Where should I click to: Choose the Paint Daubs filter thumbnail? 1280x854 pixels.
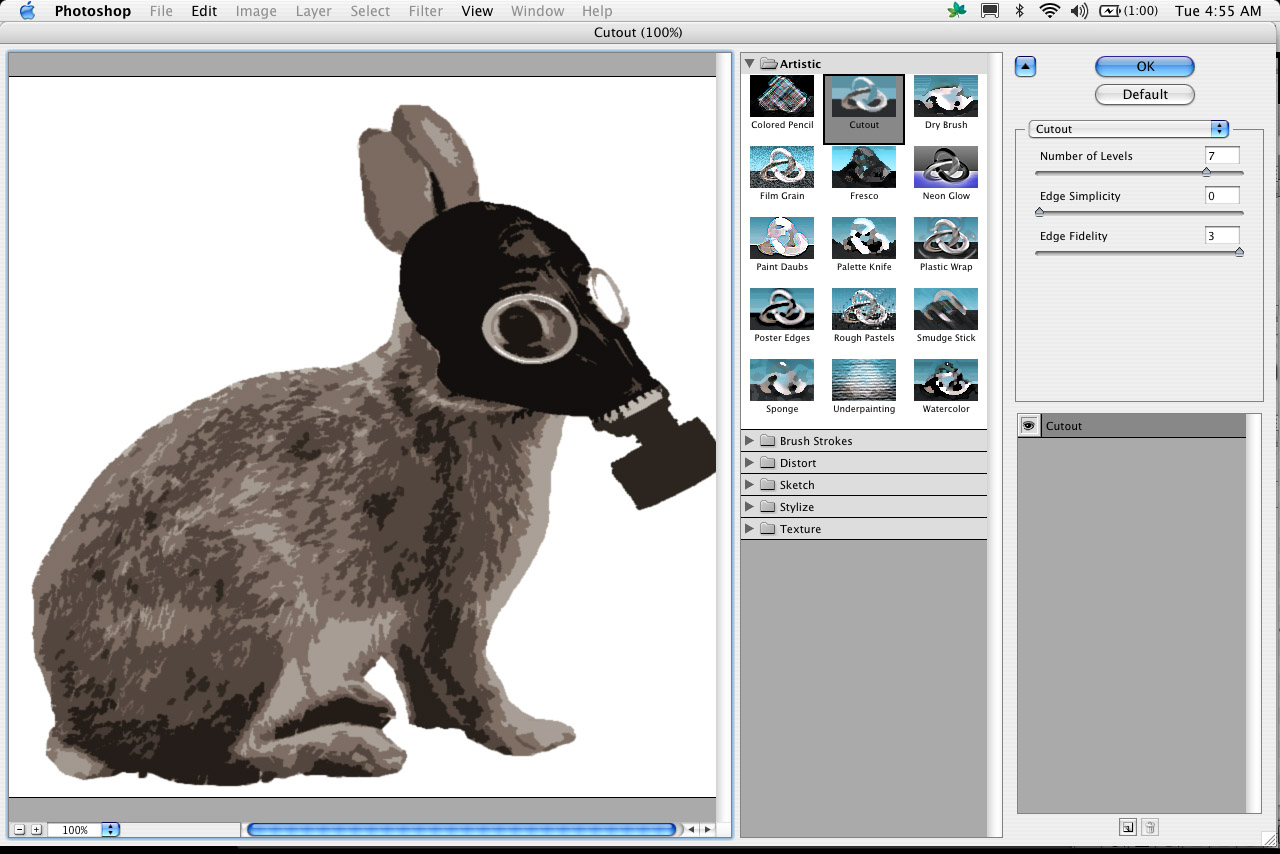pyautogui.click(x=782, y=238)
